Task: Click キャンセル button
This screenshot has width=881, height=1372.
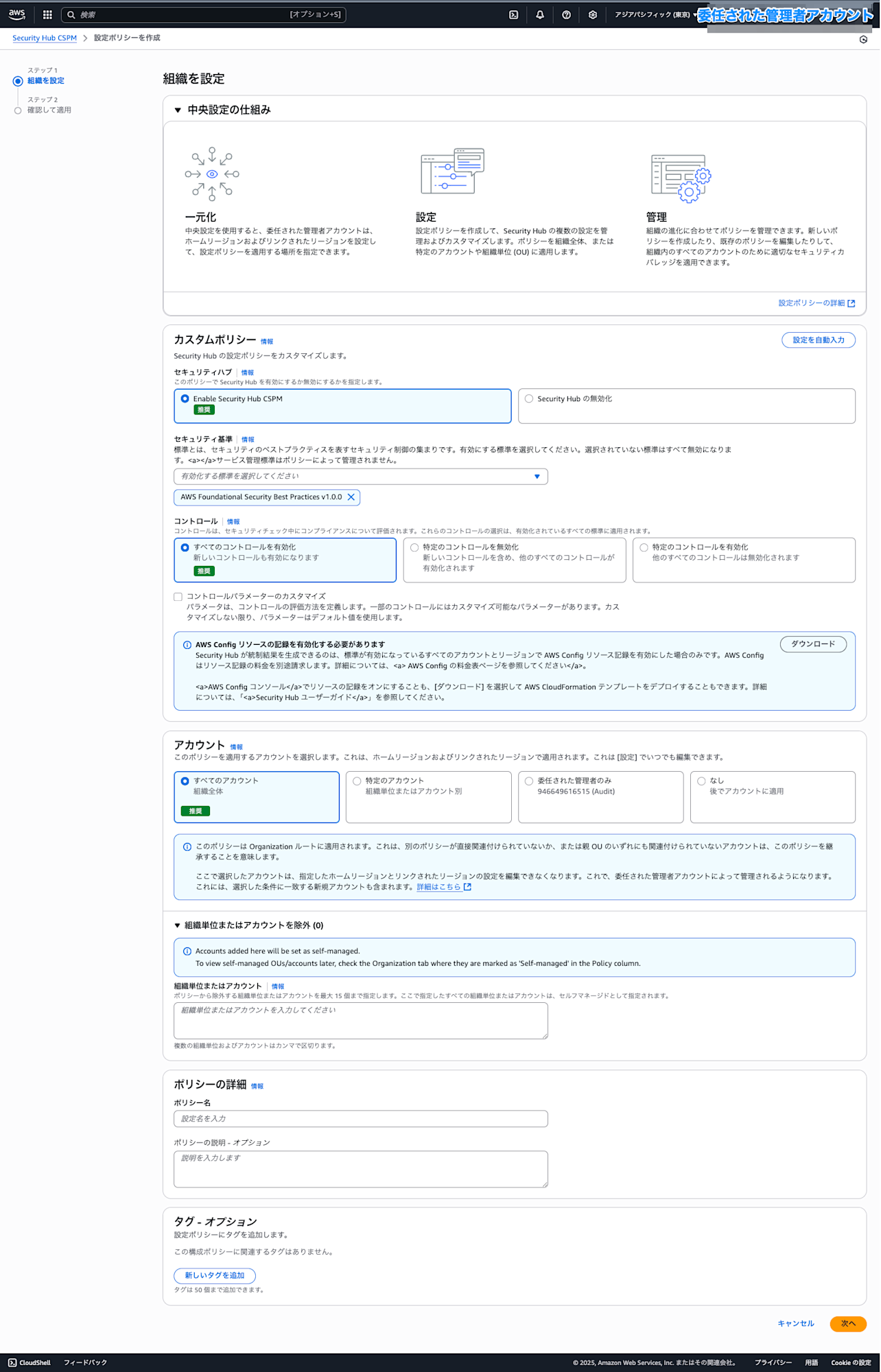Action: pyautogui.click(x=796, y=1324)
